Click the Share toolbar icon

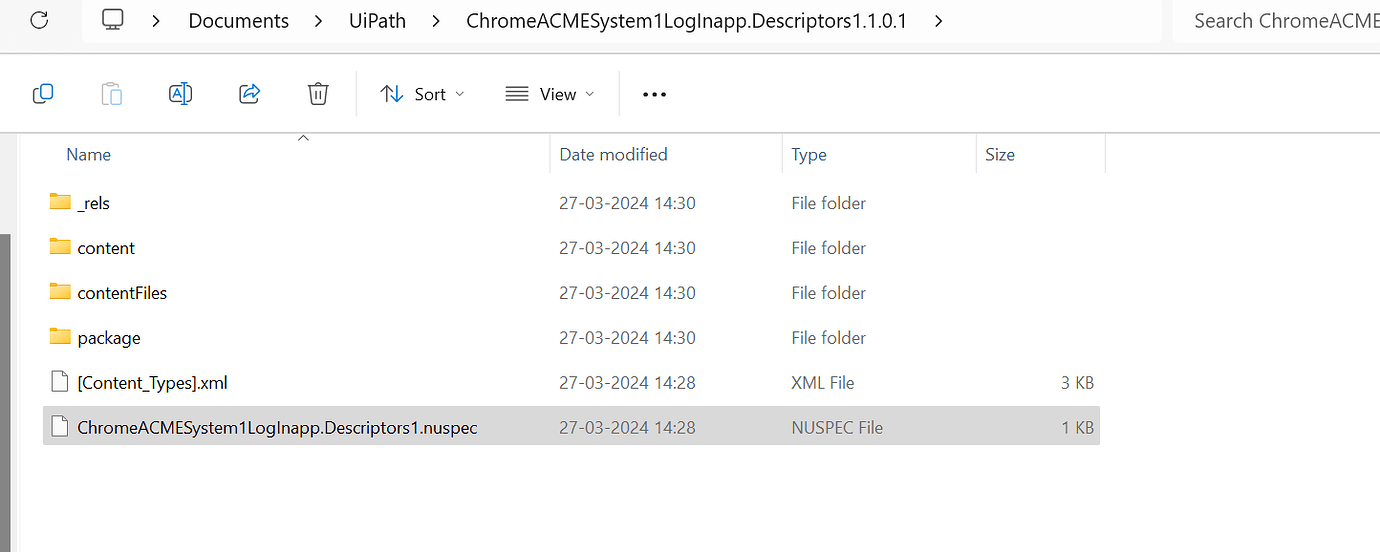(249, 94)
